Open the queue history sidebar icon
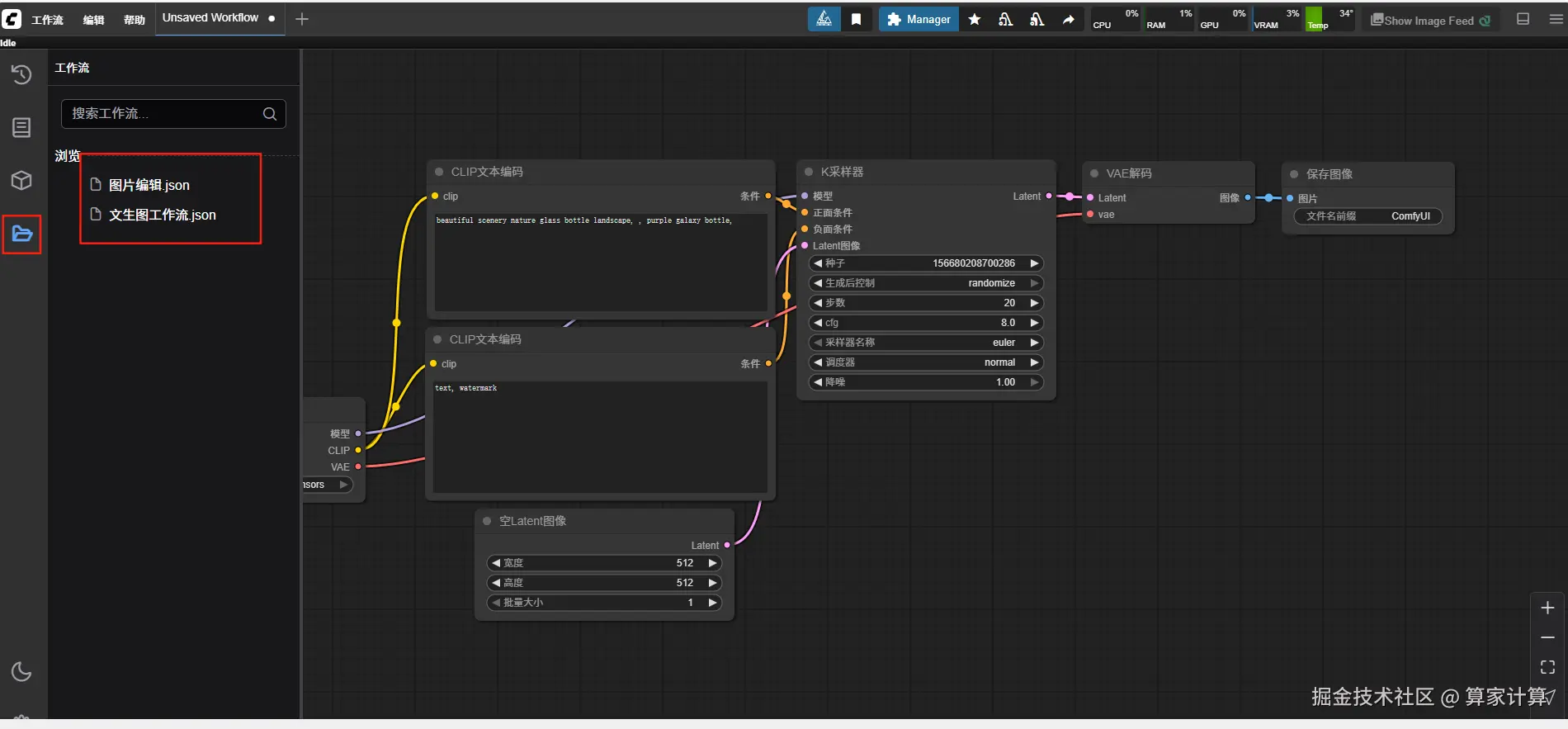This screenshot has height=729, width=1568. pyautogui.click(x=21, y=75)
